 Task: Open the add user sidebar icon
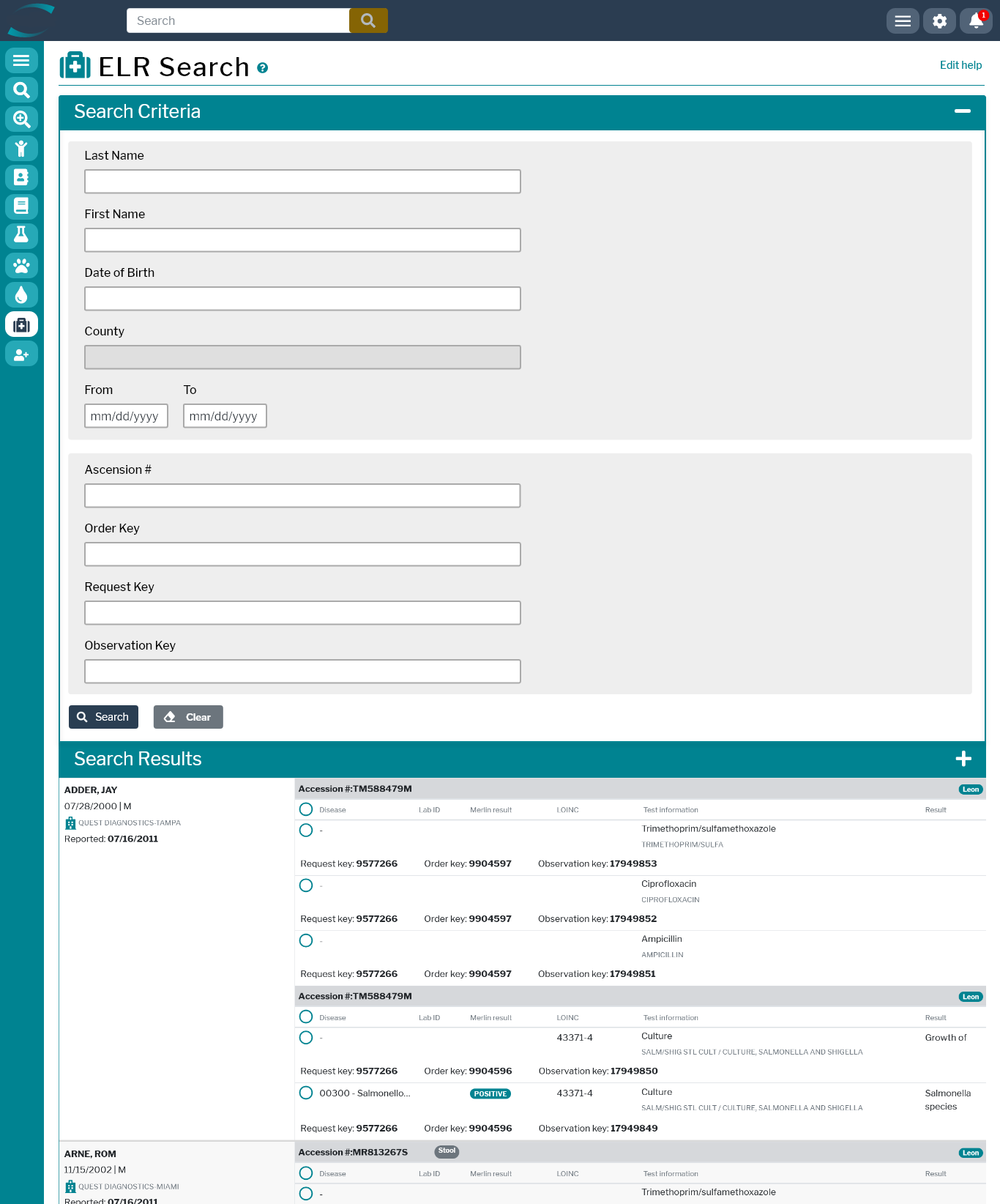[x=21, y=354]
